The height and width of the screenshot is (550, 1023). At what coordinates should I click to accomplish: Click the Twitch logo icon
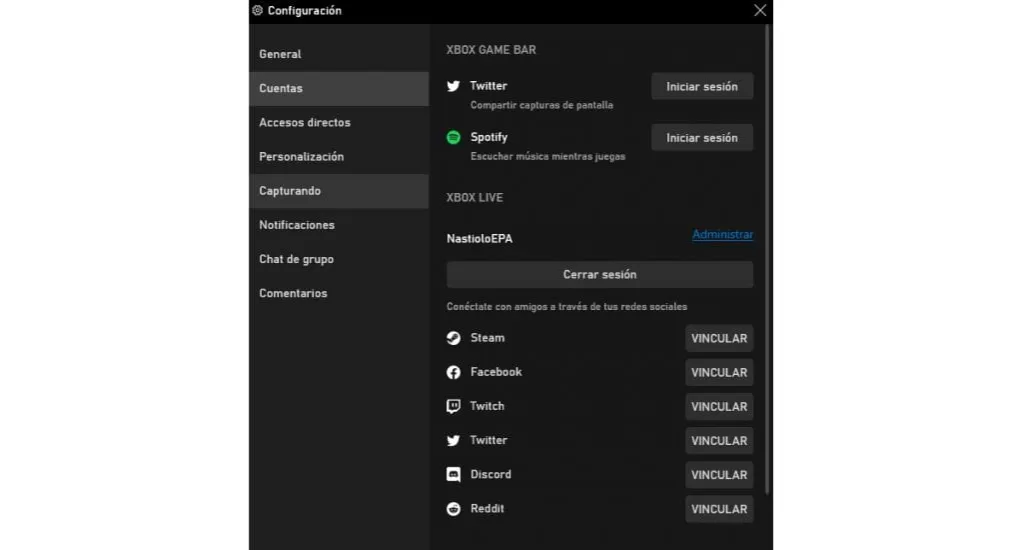click(453, 406)
